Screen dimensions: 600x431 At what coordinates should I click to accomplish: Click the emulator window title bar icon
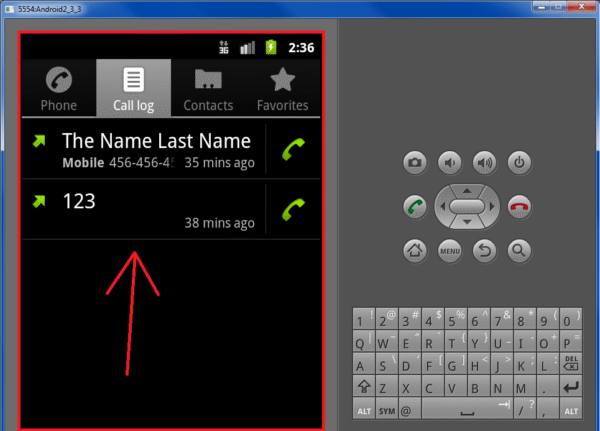pyautogui.click(x=9, y=9)
